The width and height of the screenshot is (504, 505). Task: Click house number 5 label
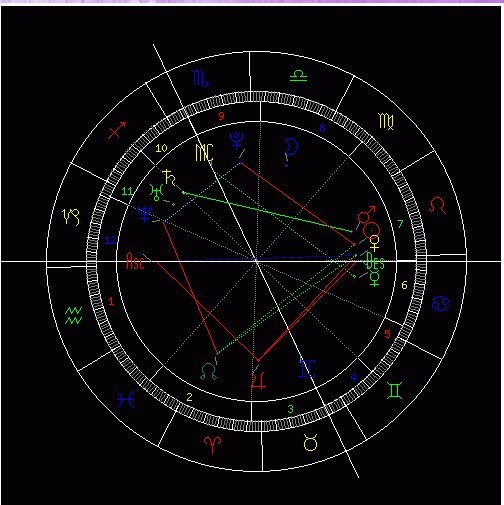click(x=387, y=334)
